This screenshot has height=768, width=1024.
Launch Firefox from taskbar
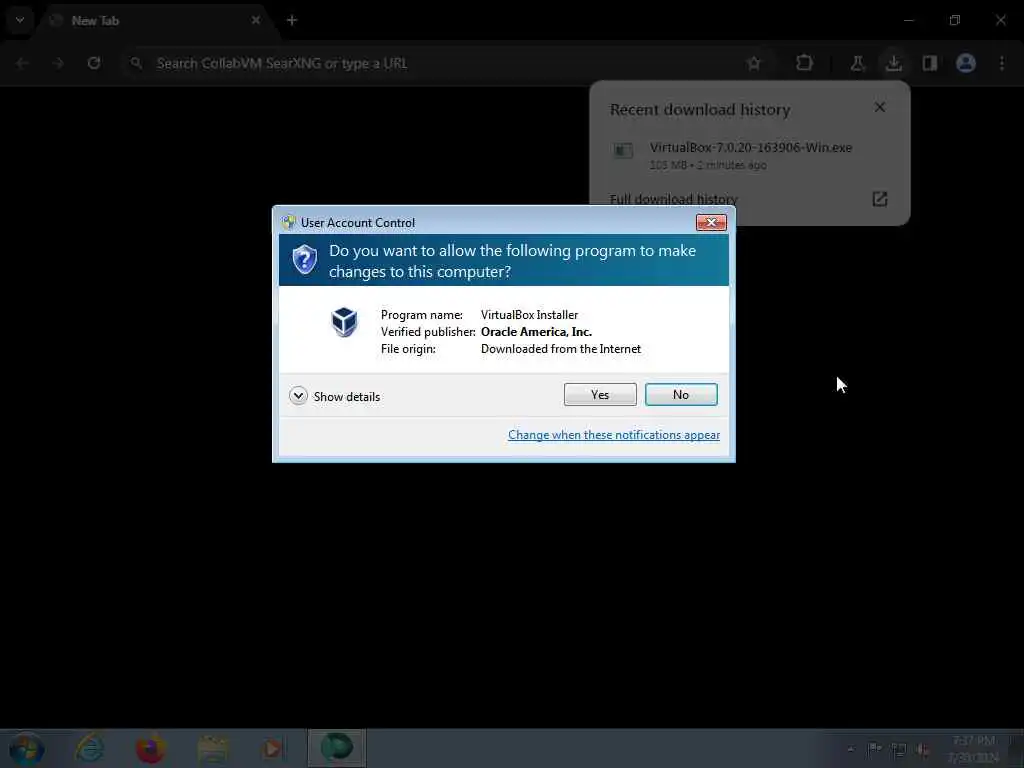point(150,748)
